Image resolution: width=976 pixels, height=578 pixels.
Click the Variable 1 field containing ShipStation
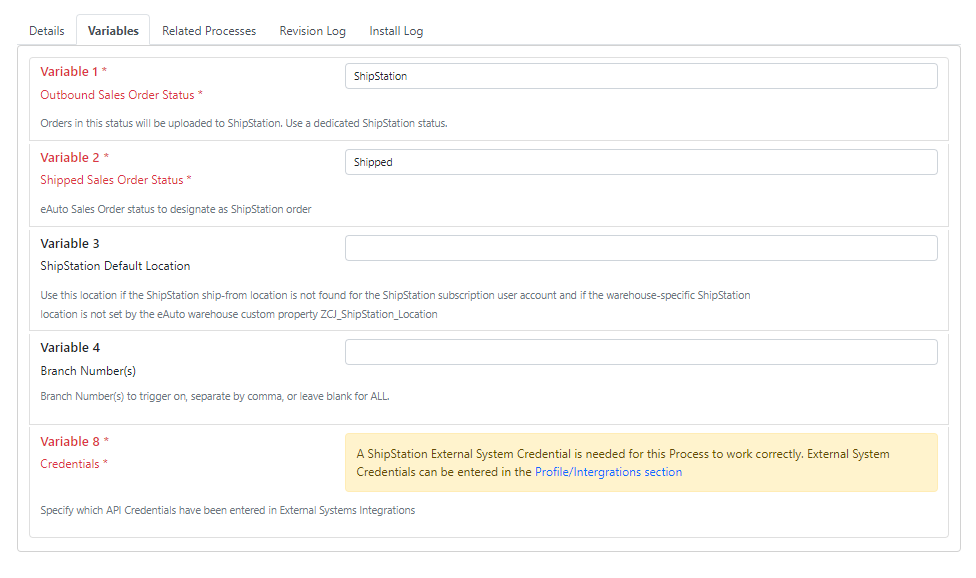click(641, 76)
